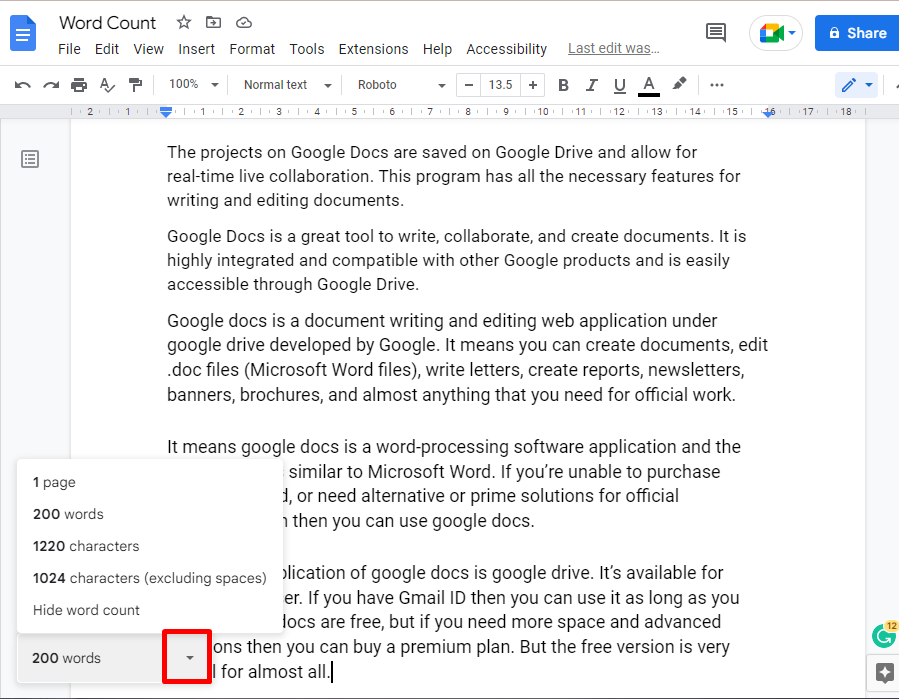Open the Help menu
Image resolution: width=899 pixels, height=699 pixels.
pyautogui.click(x=437, y=49)
